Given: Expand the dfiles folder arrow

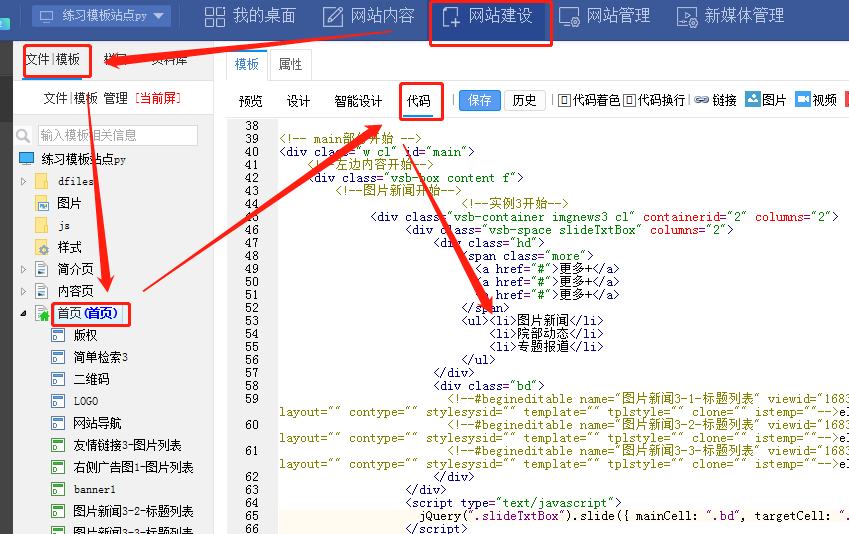Looking at the screenshot, I should point(24,181).
